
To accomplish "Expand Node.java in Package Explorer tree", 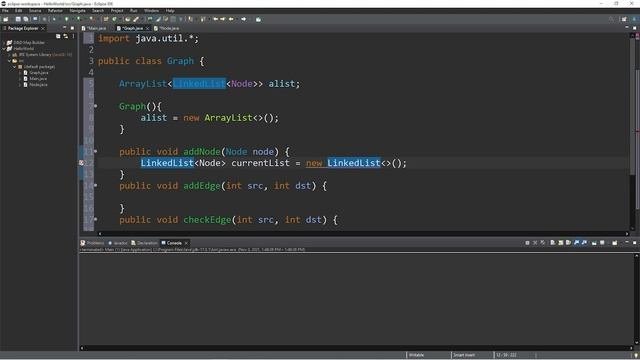I will click(x=20, y=84).
